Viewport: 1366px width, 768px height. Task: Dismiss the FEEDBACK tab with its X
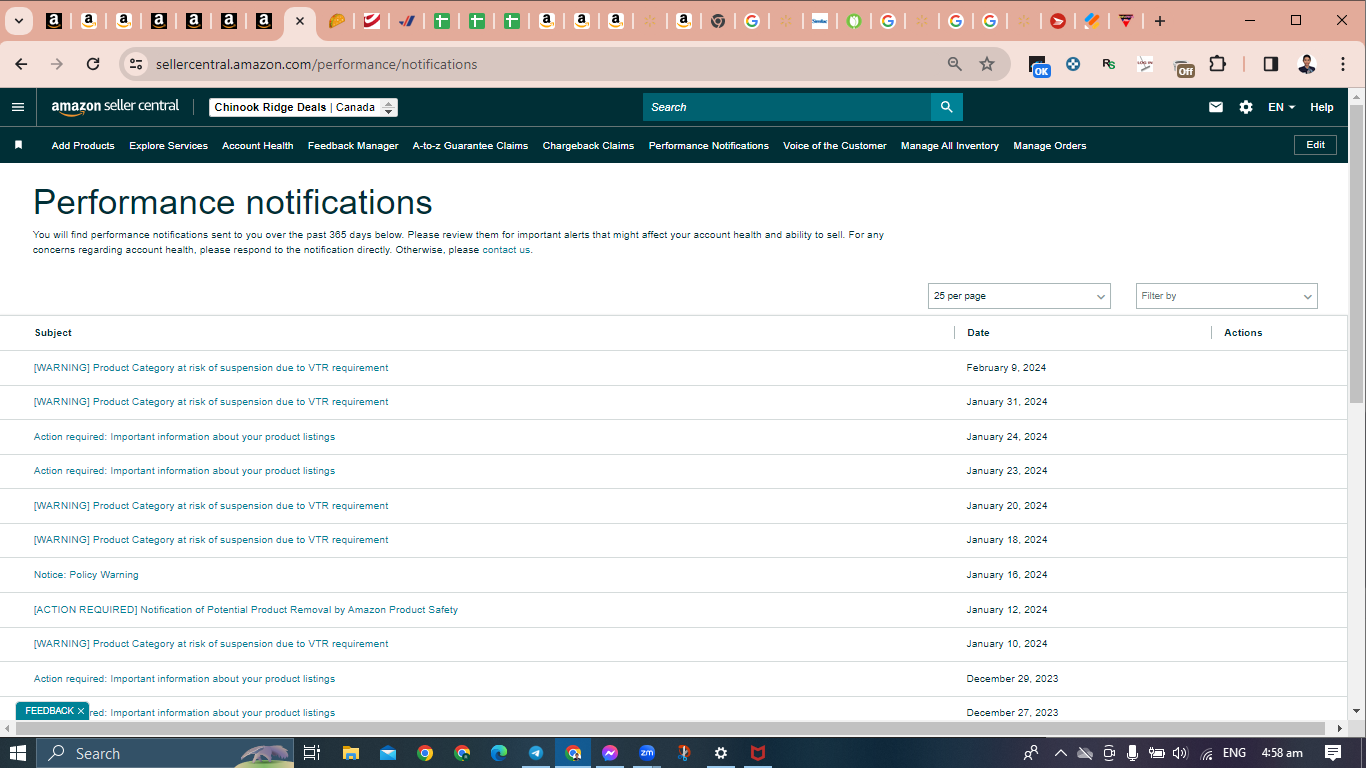point(81,711)
